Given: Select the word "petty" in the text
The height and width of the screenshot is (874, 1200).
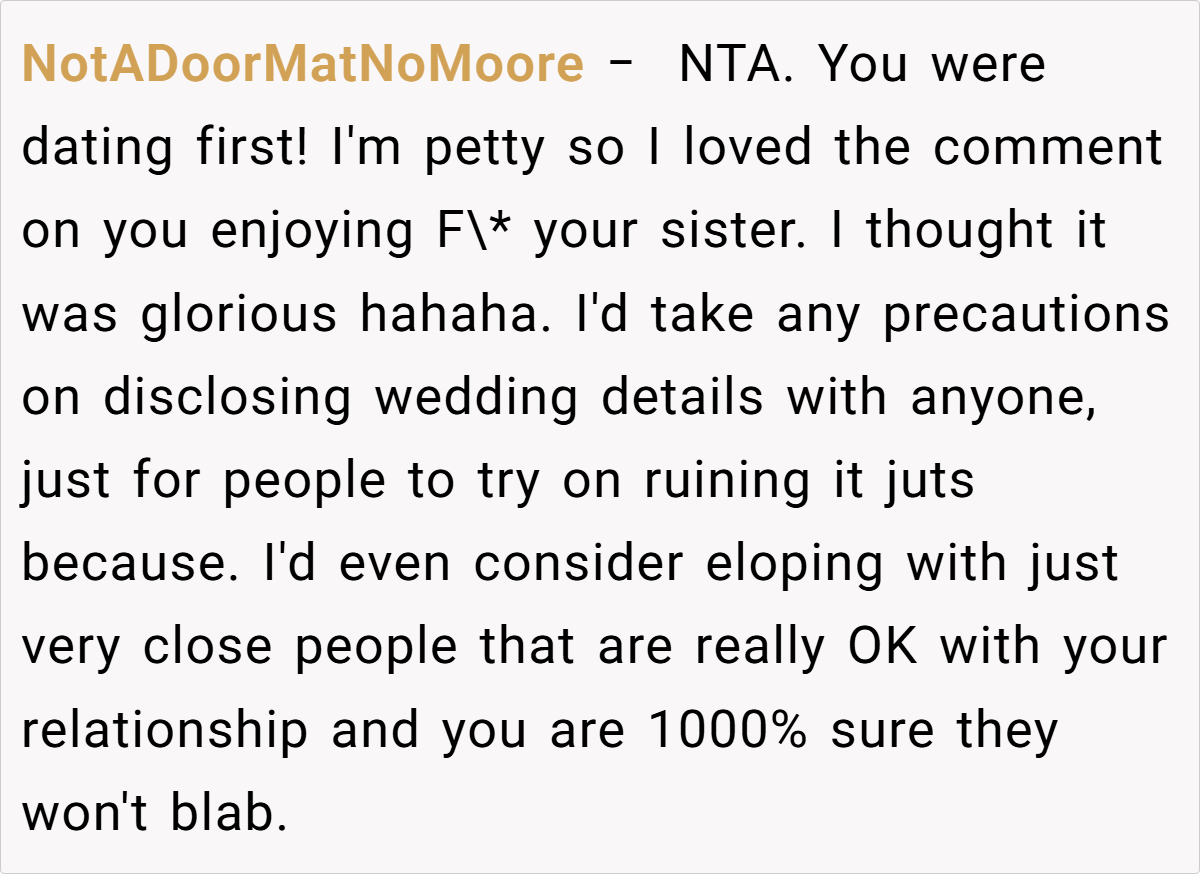Looking at the screenshot, I should [484, 149].
